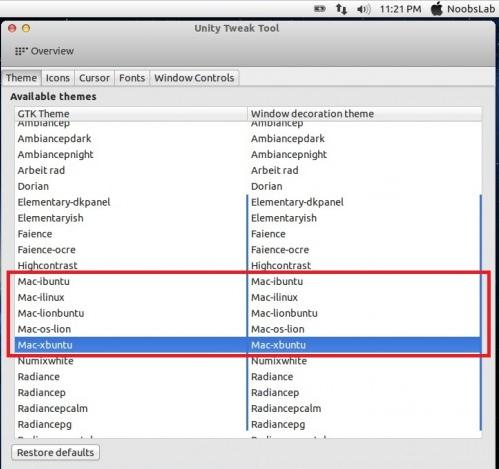Click the Window decoration theme column header
Viewport: 499px width, 469px height.
[x=364, y=114]
